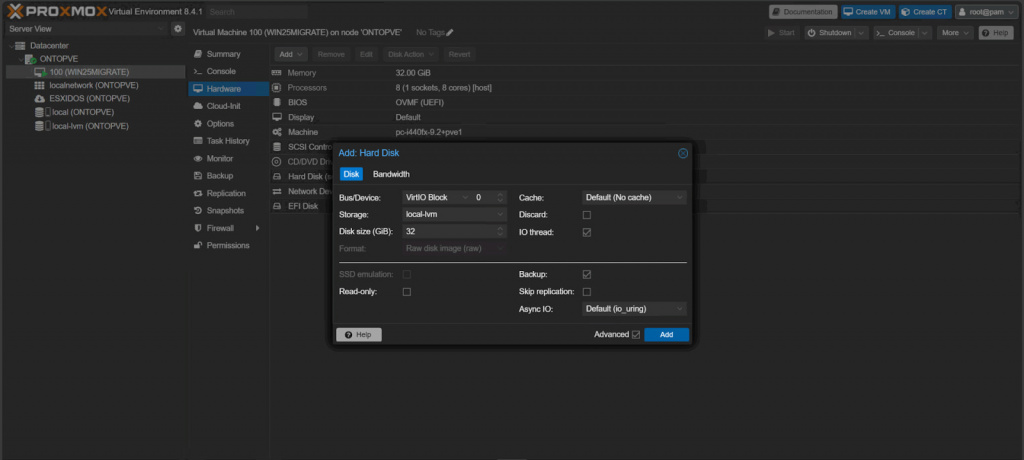Click the Create CT button
1024x460 pixels.
coord(925,12)
